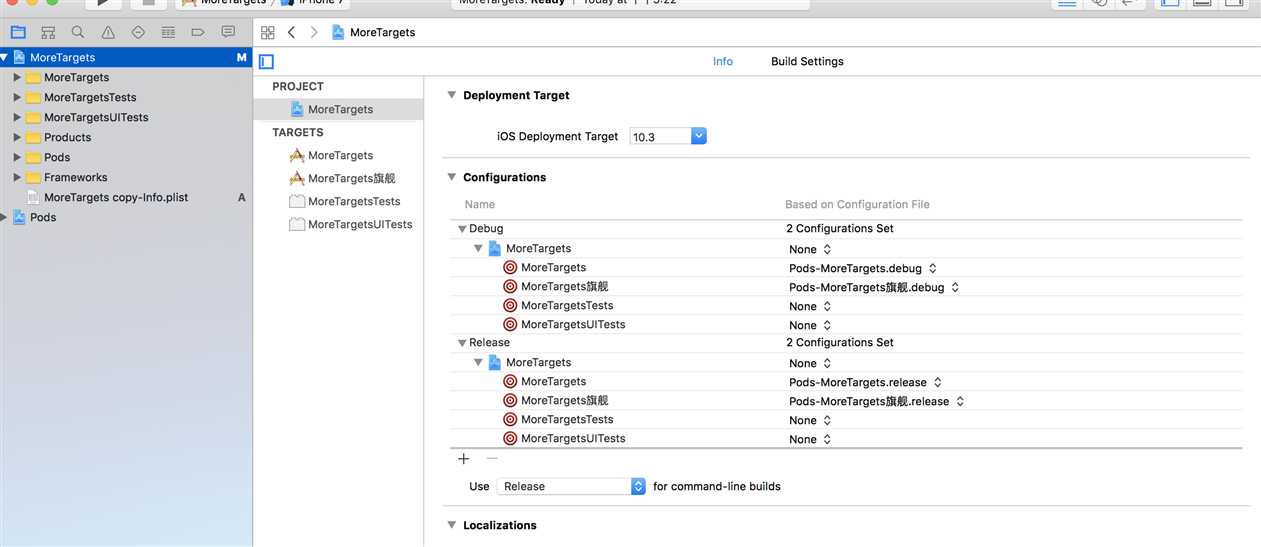This screenshot has width=1261, height=547.
Task: Collapse the Debug configuration row
Action: (462, 229)
